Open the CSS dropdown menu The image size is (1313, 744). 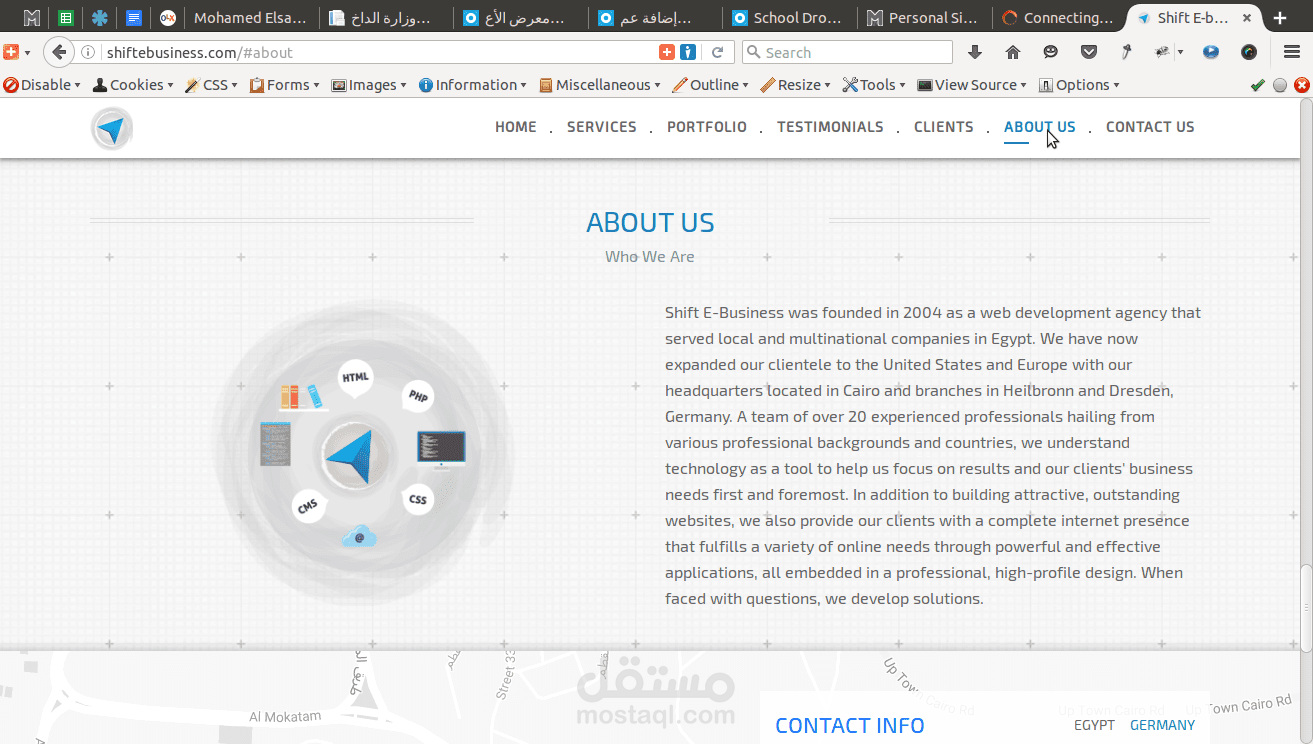pos(212,85)
